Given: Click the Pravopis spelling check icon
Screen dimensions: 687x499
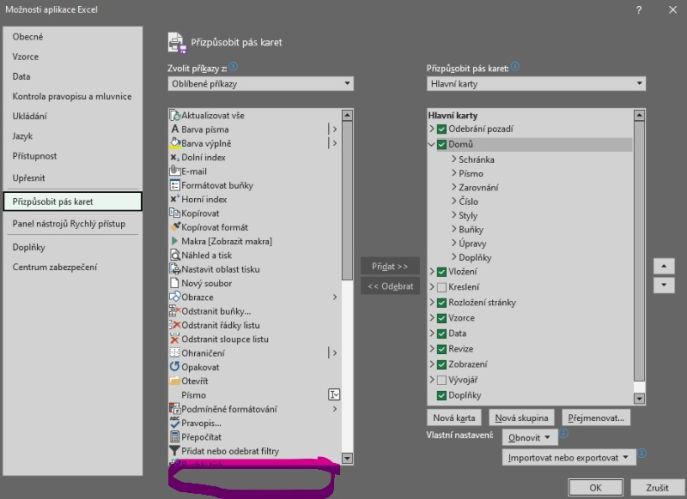Looking at the screenshot, I should tap(175, 423).
